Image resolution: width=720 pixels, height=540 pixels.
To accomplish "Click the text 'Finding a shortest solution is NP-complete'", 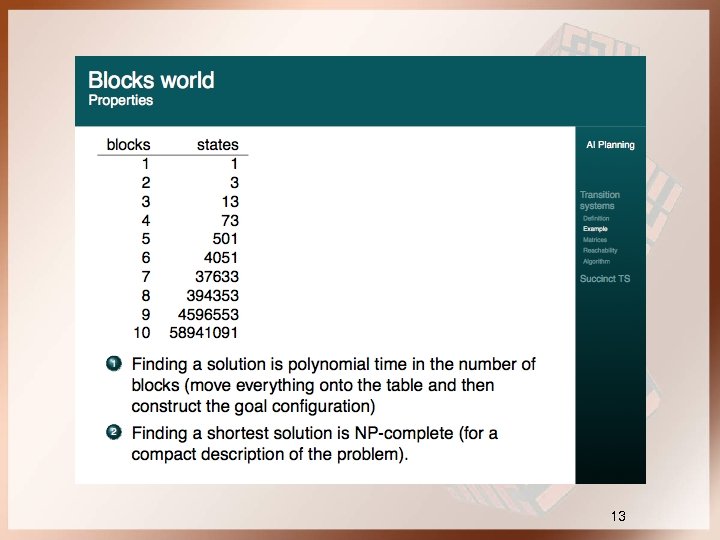I will click(x=292, y=433).
